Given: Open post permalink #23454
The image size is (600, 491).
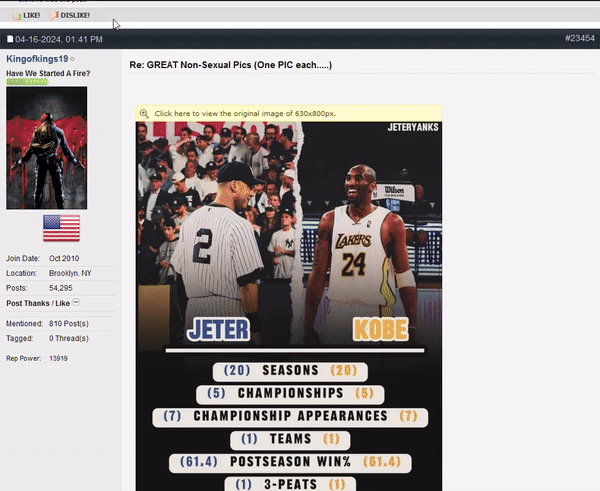Looking at the screenshot, I should [580, 38].
